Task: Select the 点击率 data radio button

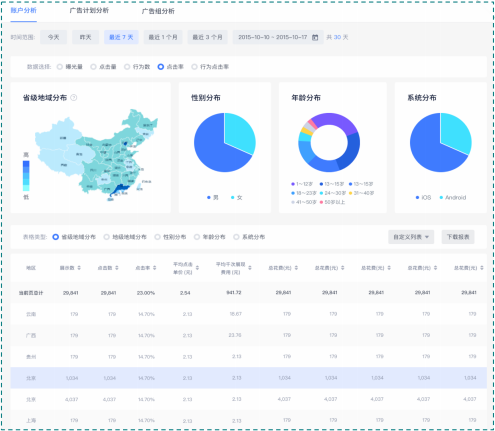Action: 161,67
